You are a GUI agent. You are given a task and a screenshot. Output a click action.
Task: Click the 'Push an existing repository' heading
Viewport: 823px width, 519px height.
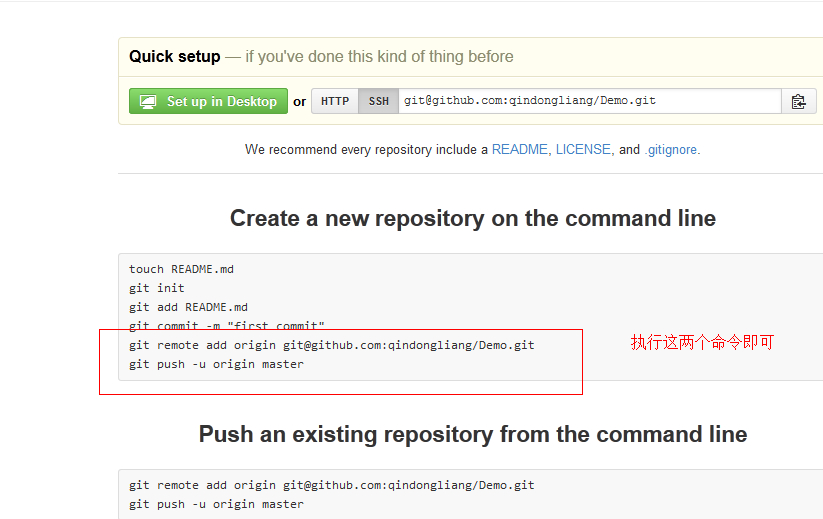(473, 435)
